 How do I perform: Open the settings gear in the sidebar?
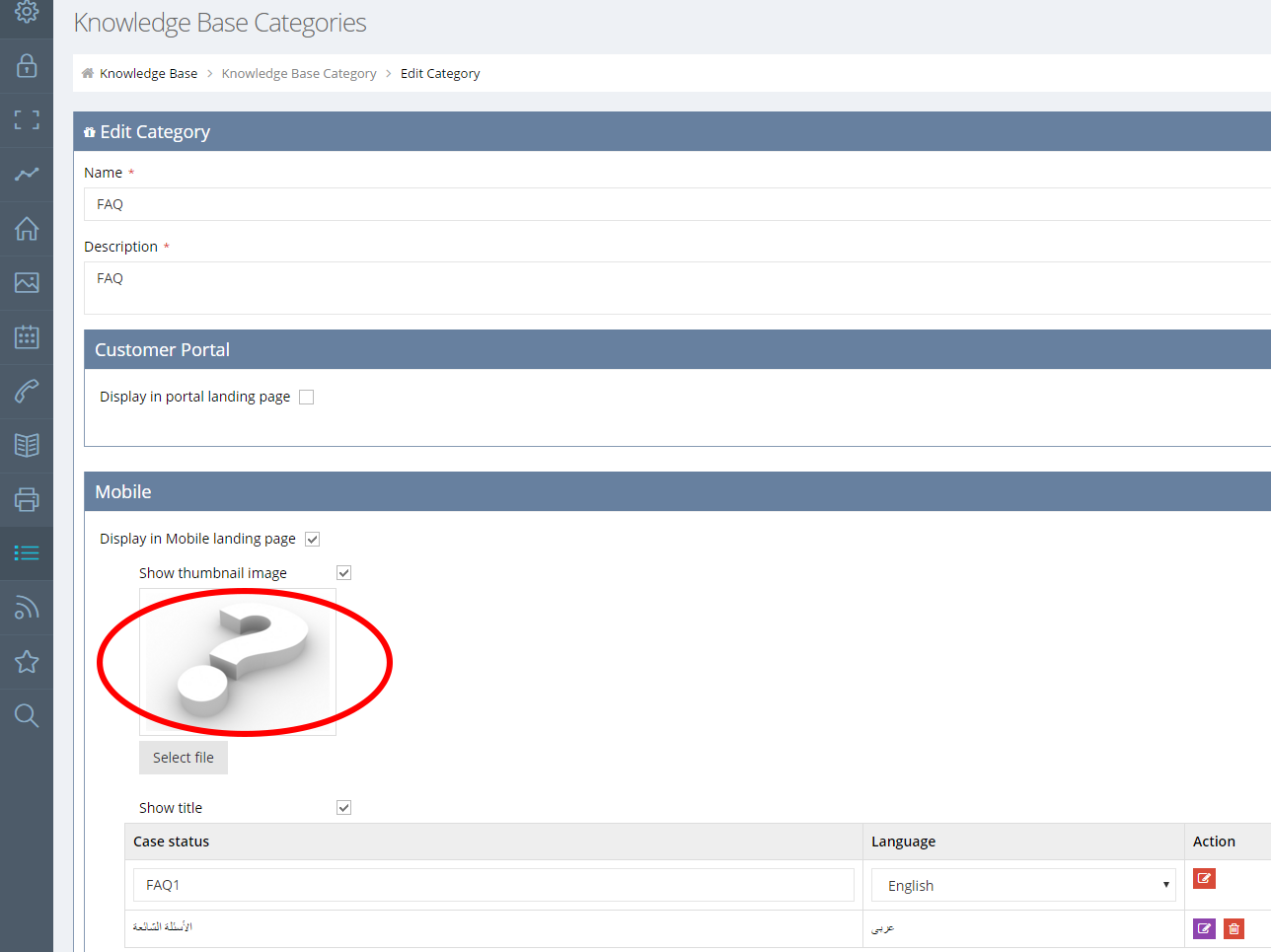point(27,12)
